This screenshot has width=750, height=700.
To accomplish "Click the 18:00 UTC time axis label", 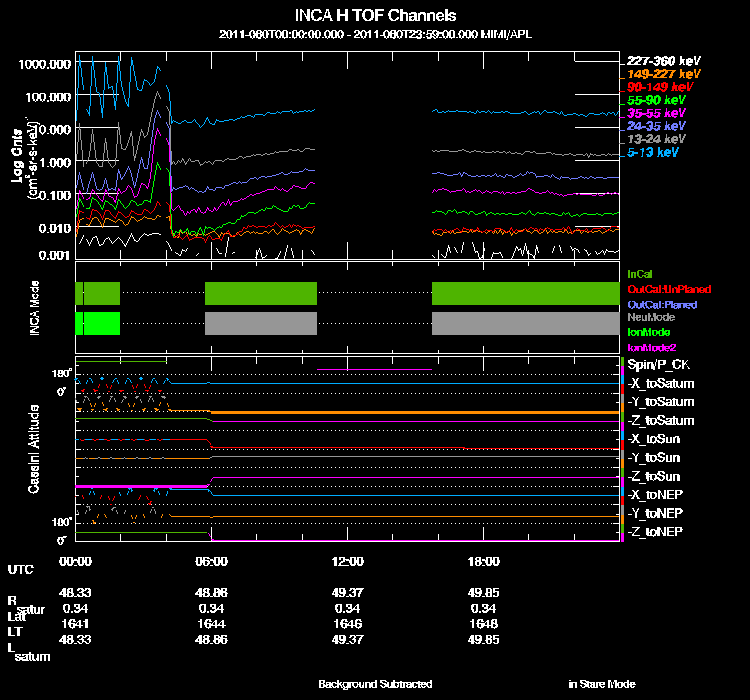I will pyautogui.click(x=484, y=561).
